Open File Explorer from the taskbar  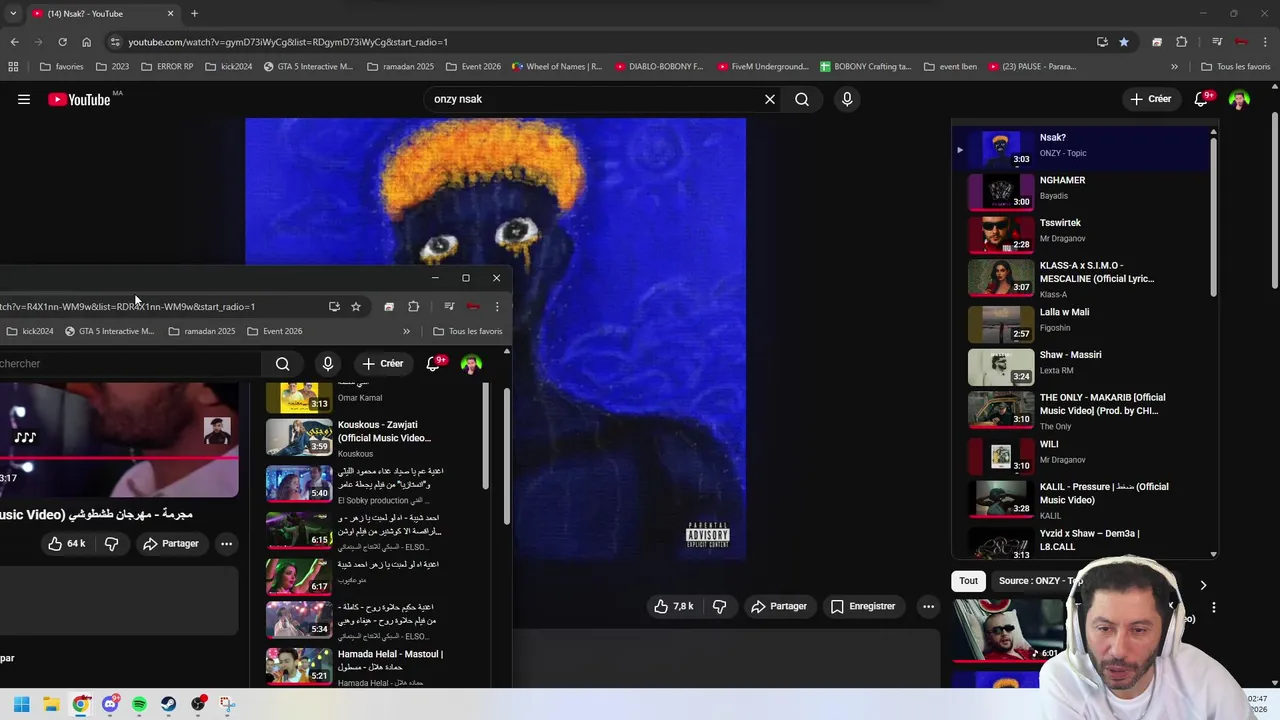tap(51, 704)
